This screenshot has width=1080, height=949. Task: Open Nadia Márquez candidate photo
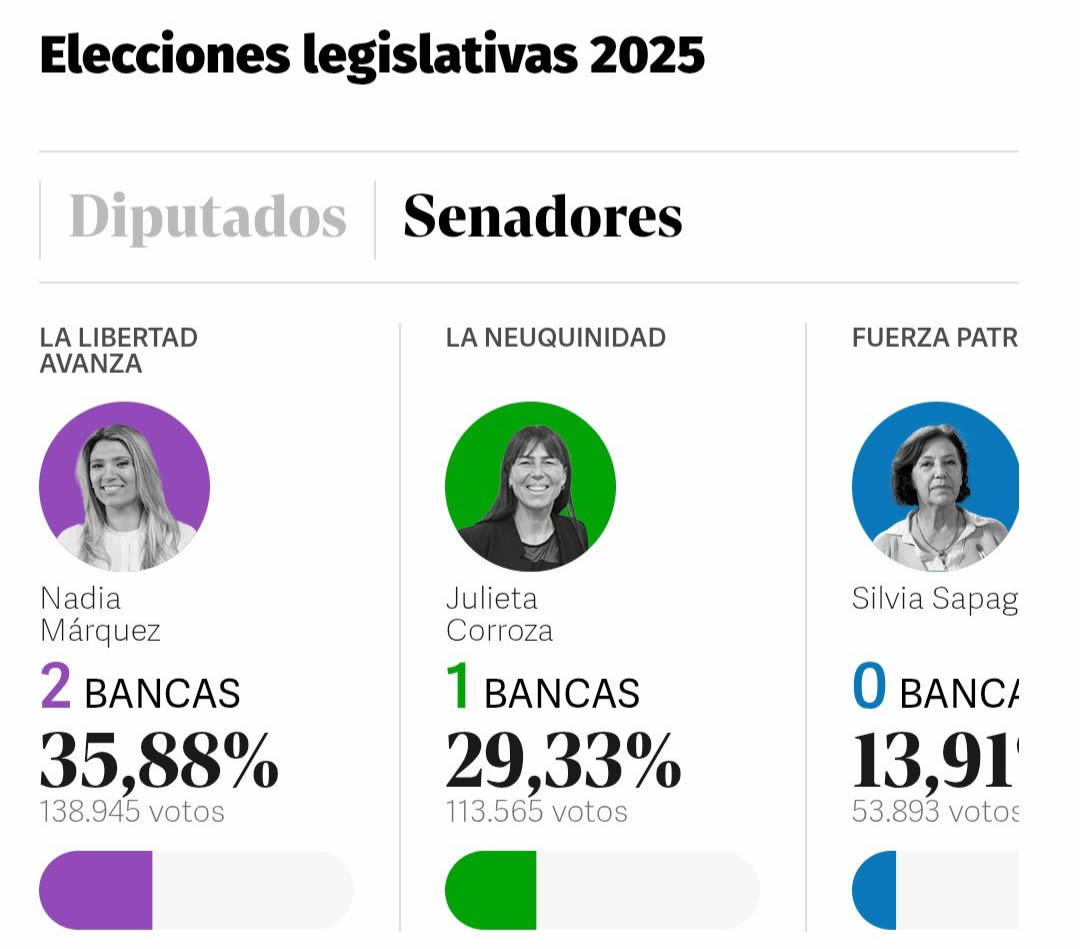124,486
